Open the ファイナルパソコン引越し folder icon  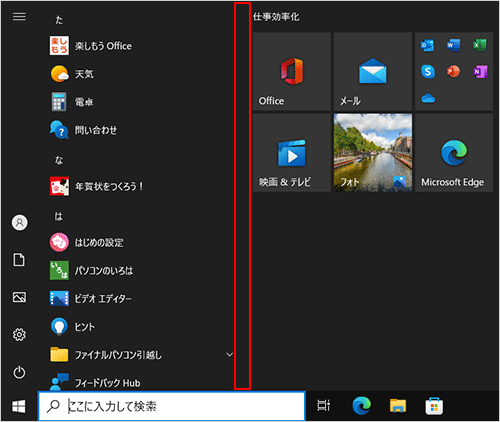(x=59, y=354)
